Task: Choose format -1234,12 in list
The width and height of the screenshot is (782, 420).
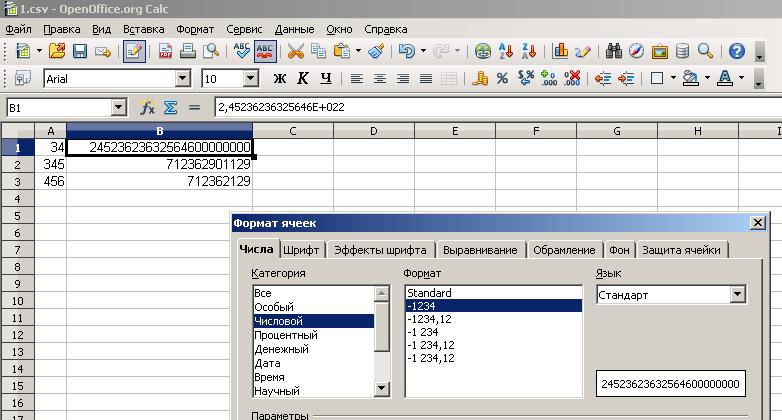Action: [x=431, y=319]
